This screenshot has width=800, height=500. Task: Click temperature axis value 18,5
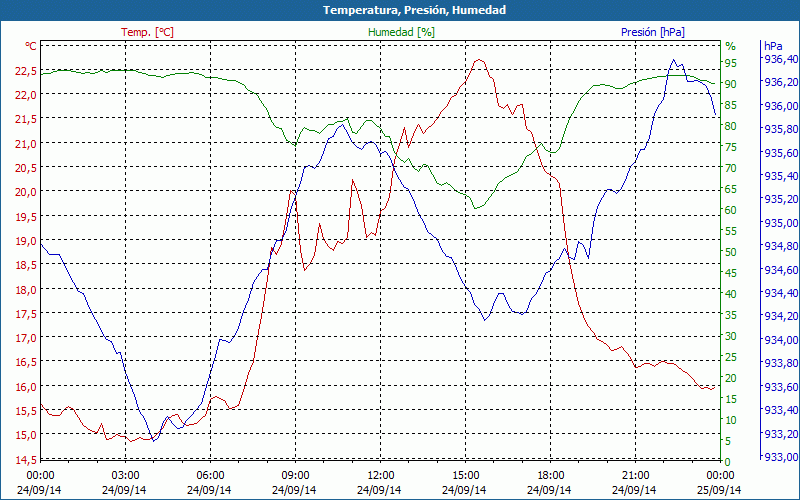[26, 265]
